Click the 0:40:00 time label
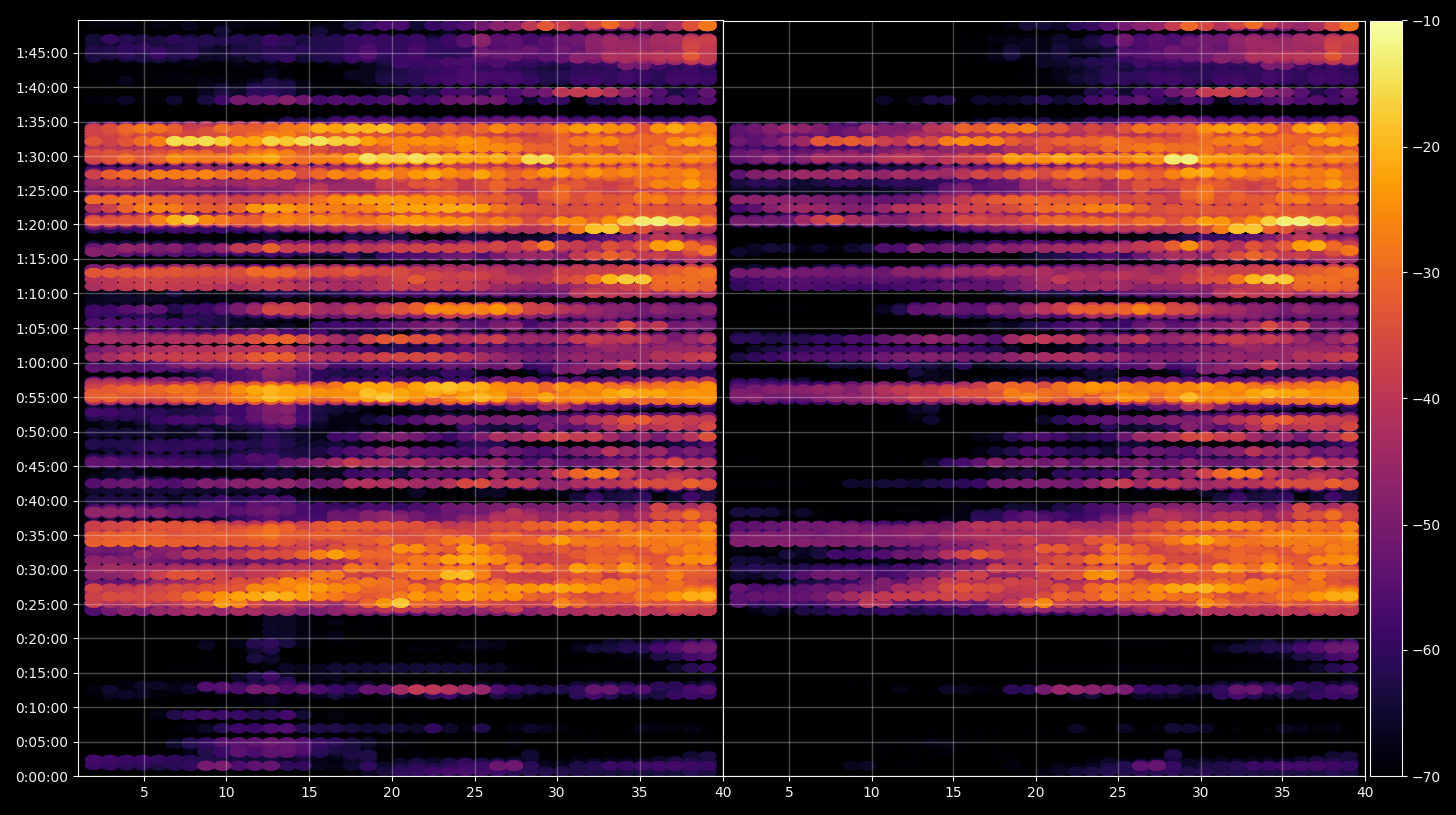This screenshot has width=1456, height=815. click(x=42, y=501)
